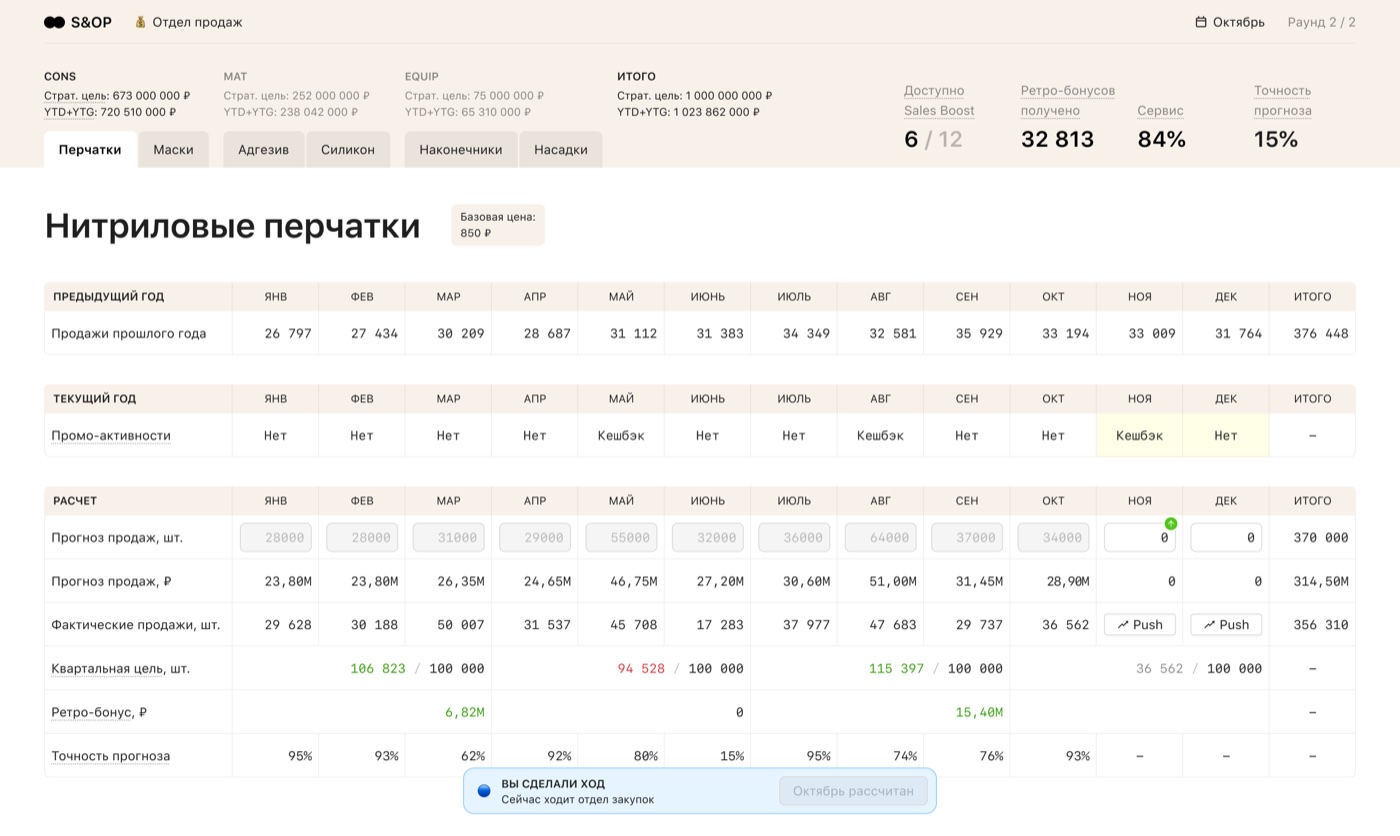Click the Октябрь month label in header
The width and height of the screenshot is (1400, 836).
point(1238,22)
